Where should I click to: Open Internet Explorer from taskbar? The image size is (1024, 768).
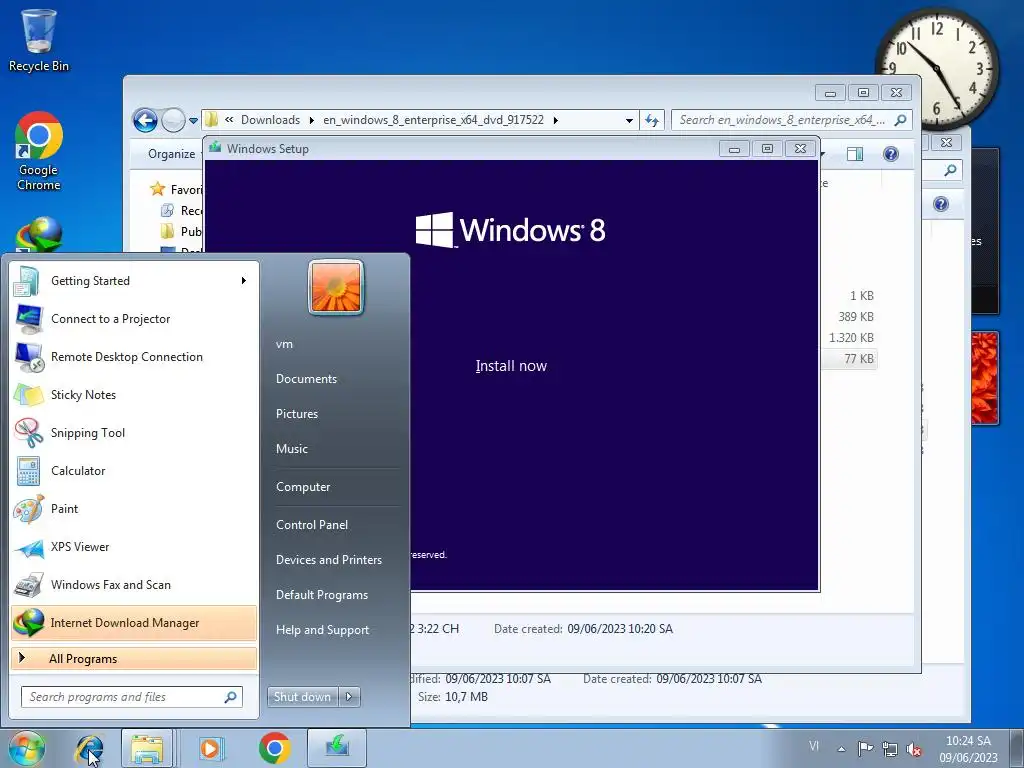[x=89, y=748]
